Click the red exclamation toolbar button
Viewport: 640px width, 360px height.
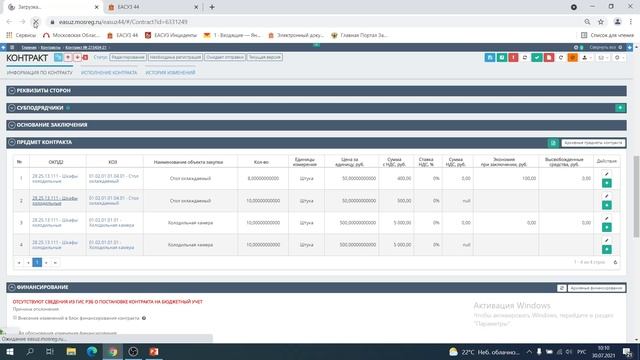(x=513, y=58)
